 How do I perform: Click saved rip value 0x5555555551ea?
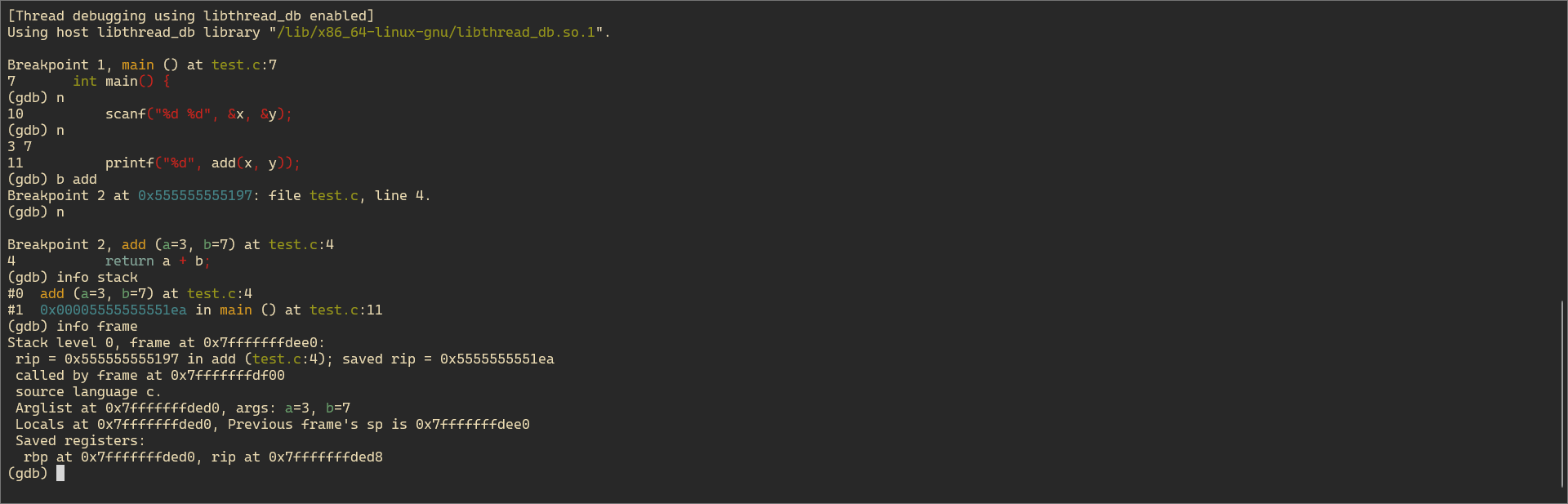pos(497,359)
